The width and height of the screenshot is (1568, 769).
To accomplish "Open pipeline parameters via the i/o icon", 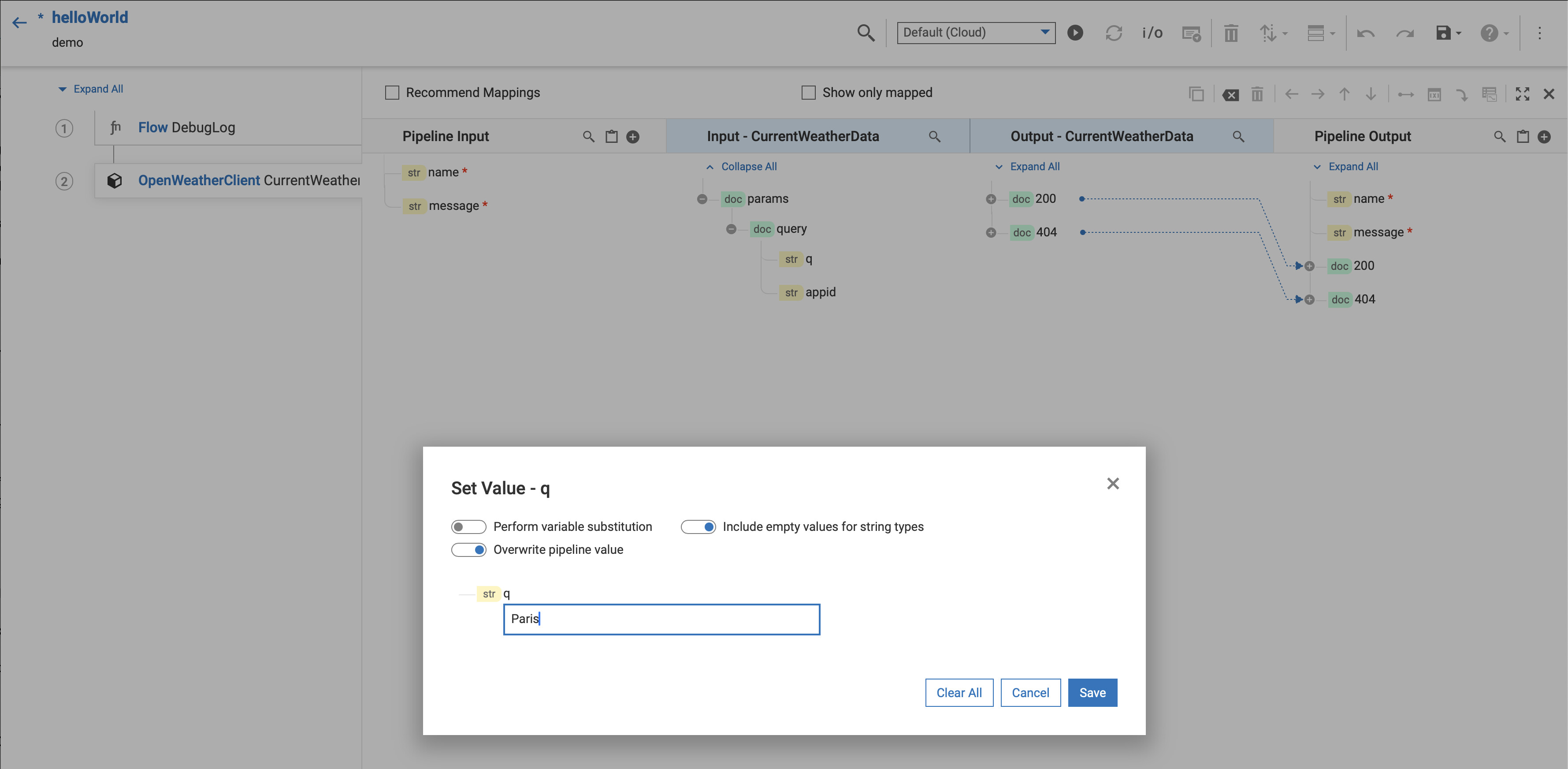I will point(1152,33).
